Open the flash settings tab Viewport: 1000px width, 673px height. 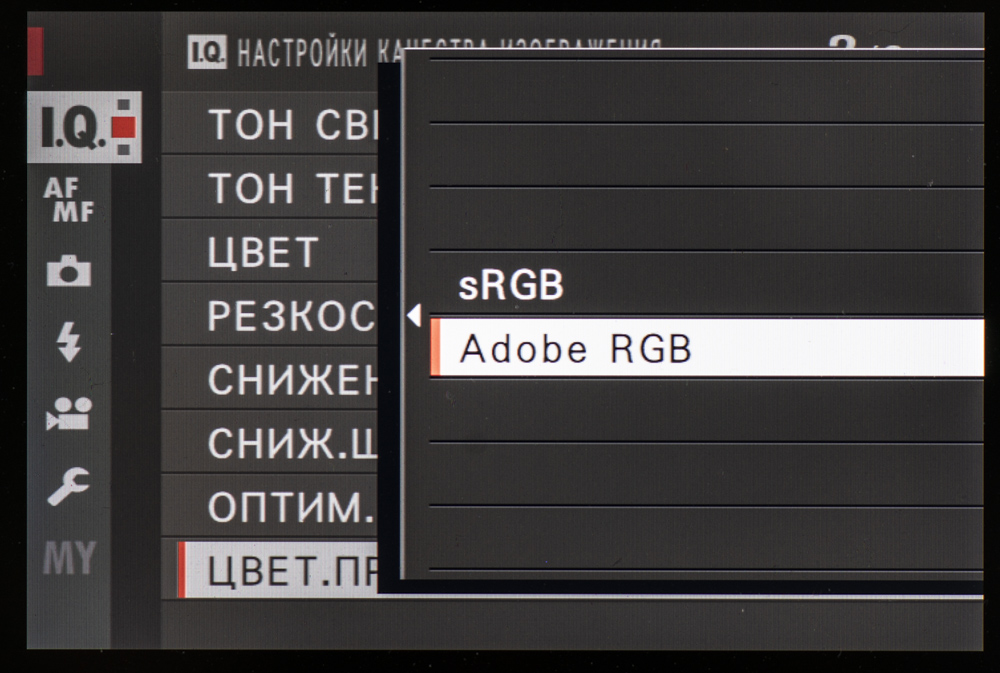(x=69, y=342)
